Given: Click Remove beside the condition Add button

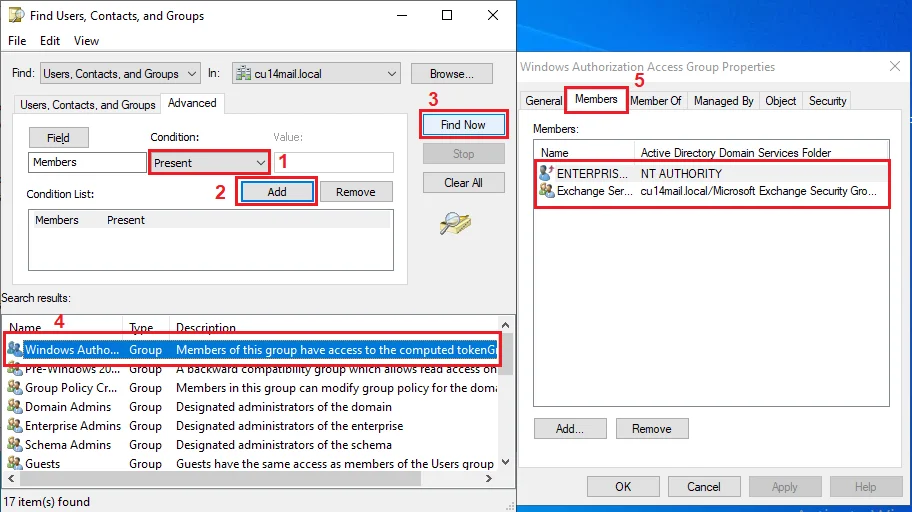Looking at the screenshot, I should (x=356, y=191).
